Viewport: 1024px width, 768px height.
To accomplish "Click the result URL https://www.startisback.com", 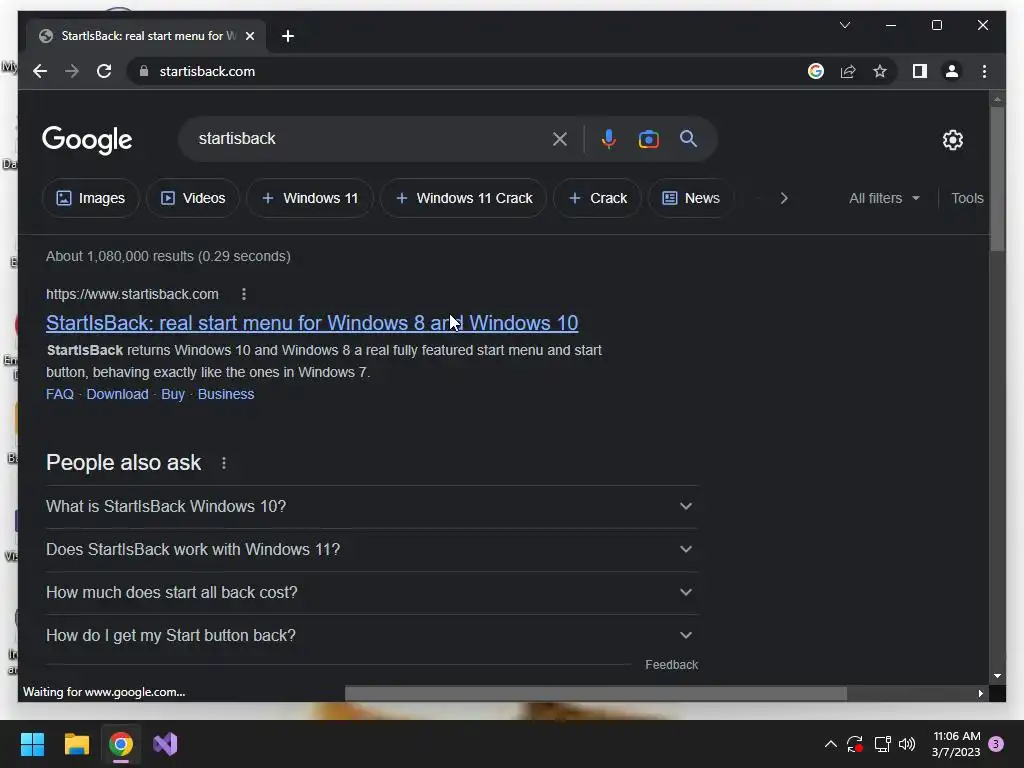I will click(x=132, y=295).
